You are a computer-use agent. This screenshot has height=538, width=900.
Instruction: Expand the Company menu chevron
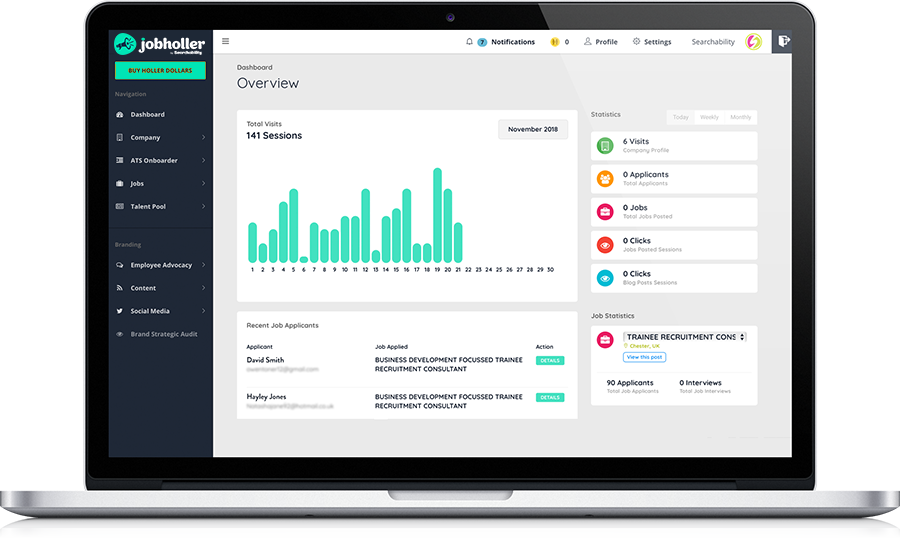point(204,137)
